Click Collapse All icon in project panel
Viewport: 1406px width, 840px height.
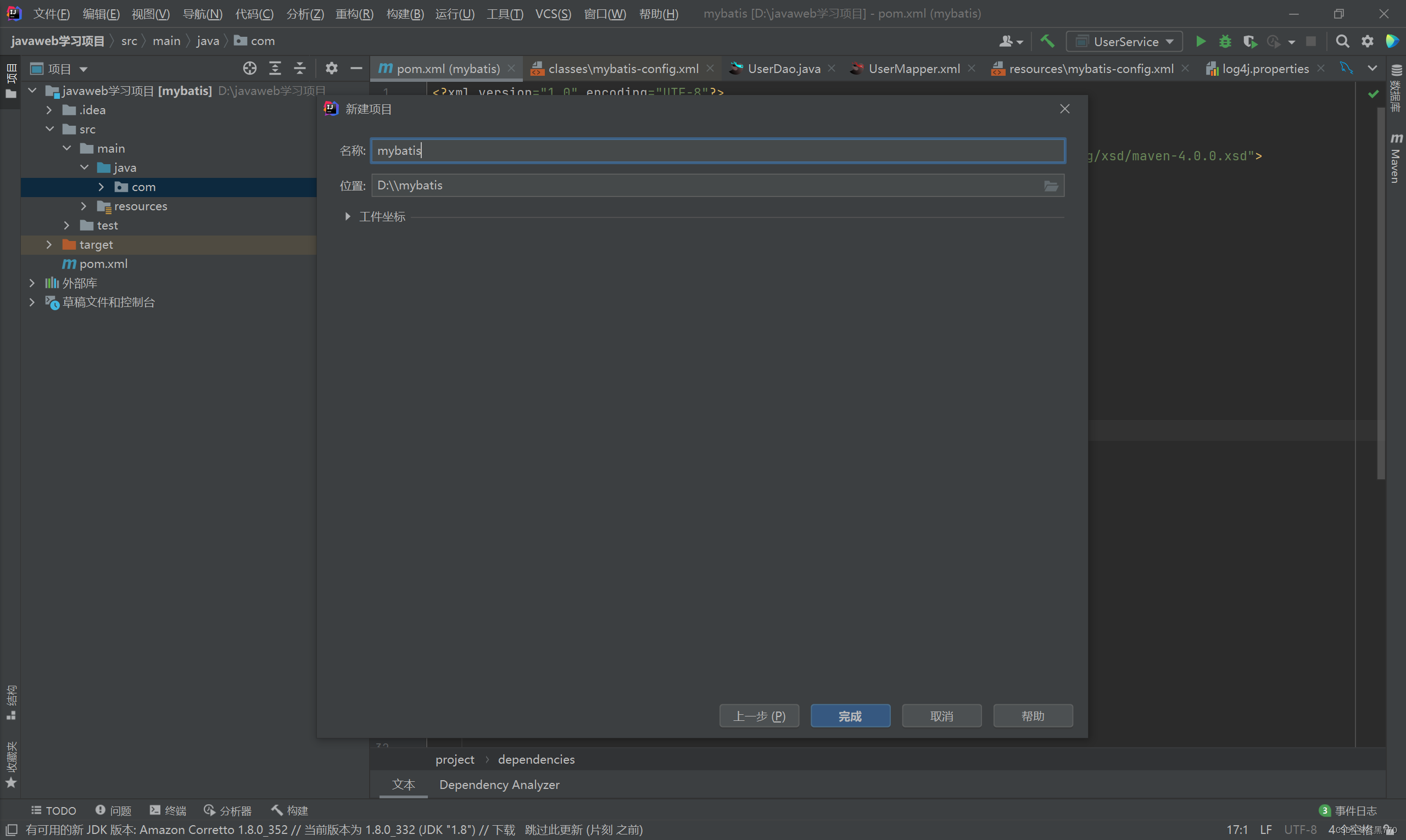click(x=299, y=69)
